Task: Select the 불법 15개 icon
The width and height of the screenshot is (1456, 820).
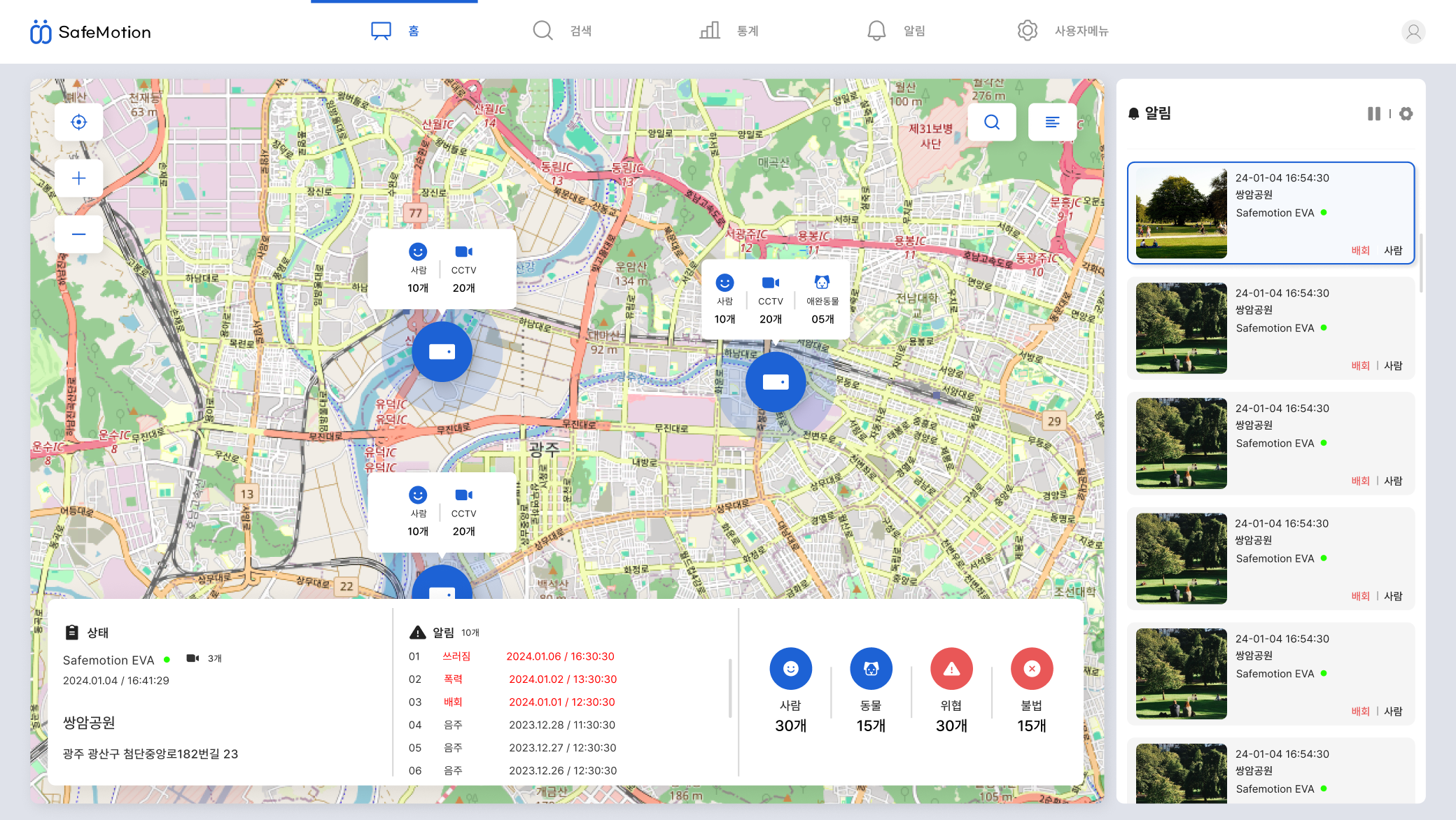Action: point(1032,669)
